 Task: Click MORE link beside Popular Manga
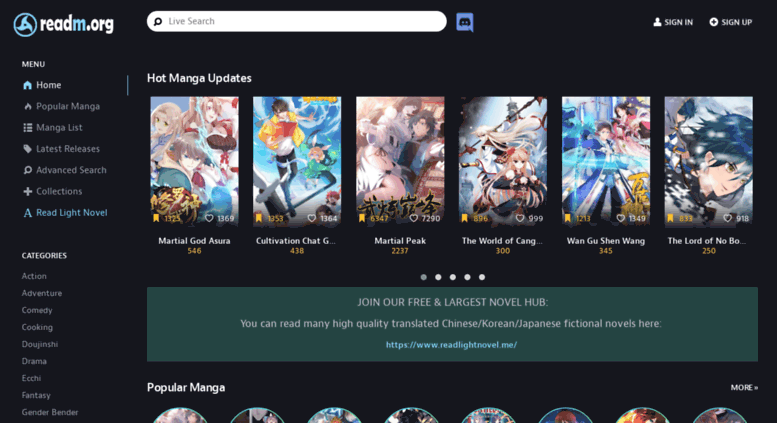tap(744, 388)
